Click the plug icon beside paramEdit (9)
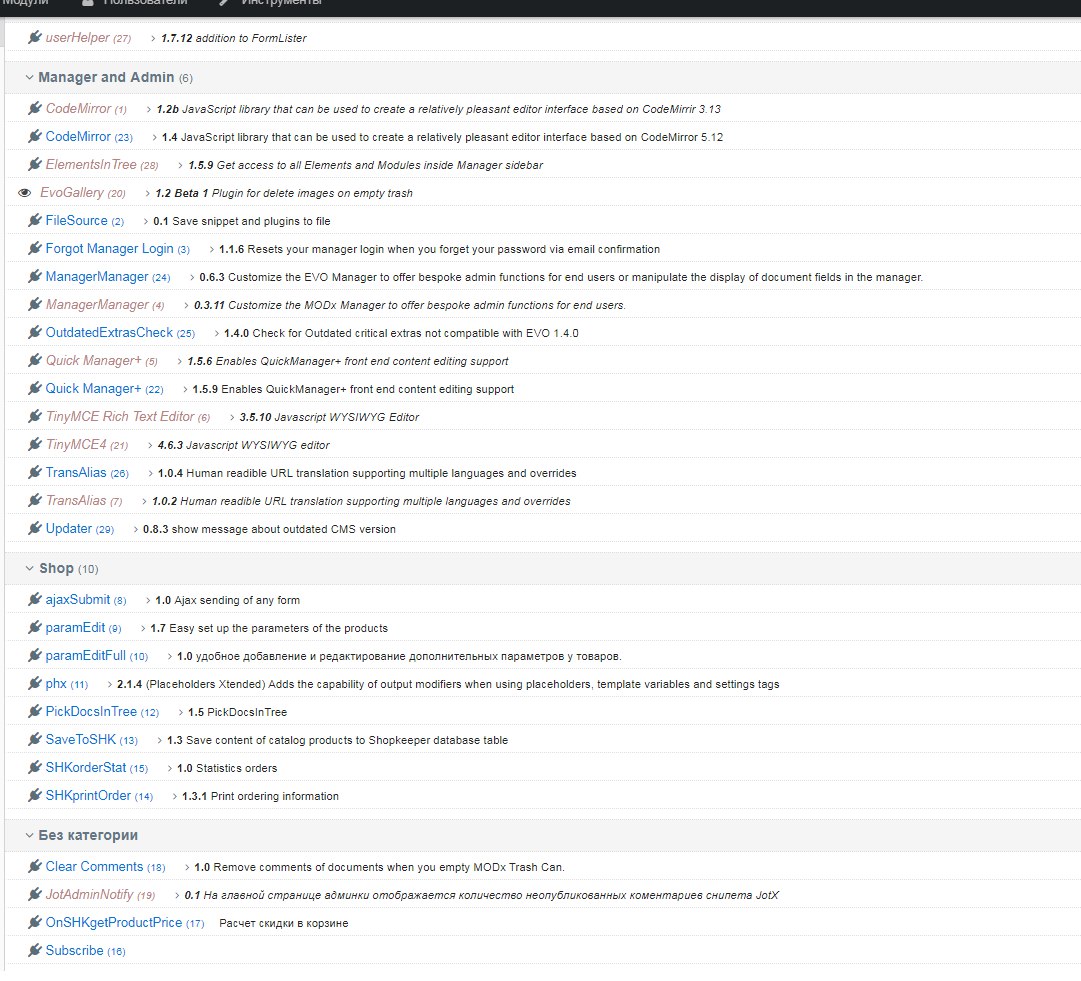The height and width of the screenshot is (981, 1081). coord(34,627)
